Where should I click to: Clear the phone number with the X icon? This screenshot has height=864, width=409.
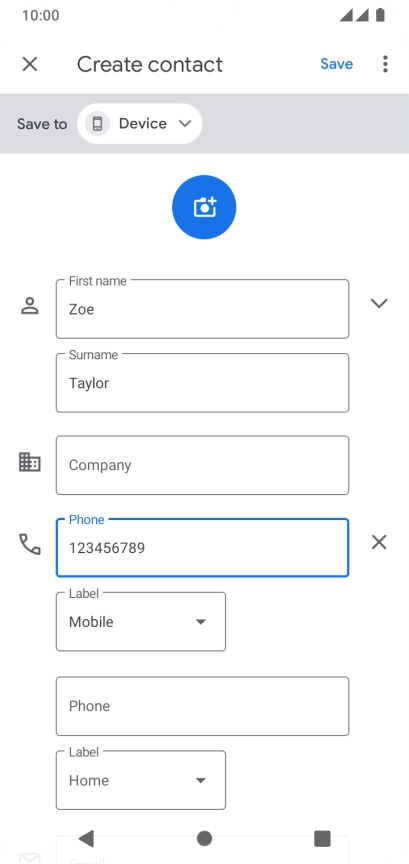click(379, 543)
